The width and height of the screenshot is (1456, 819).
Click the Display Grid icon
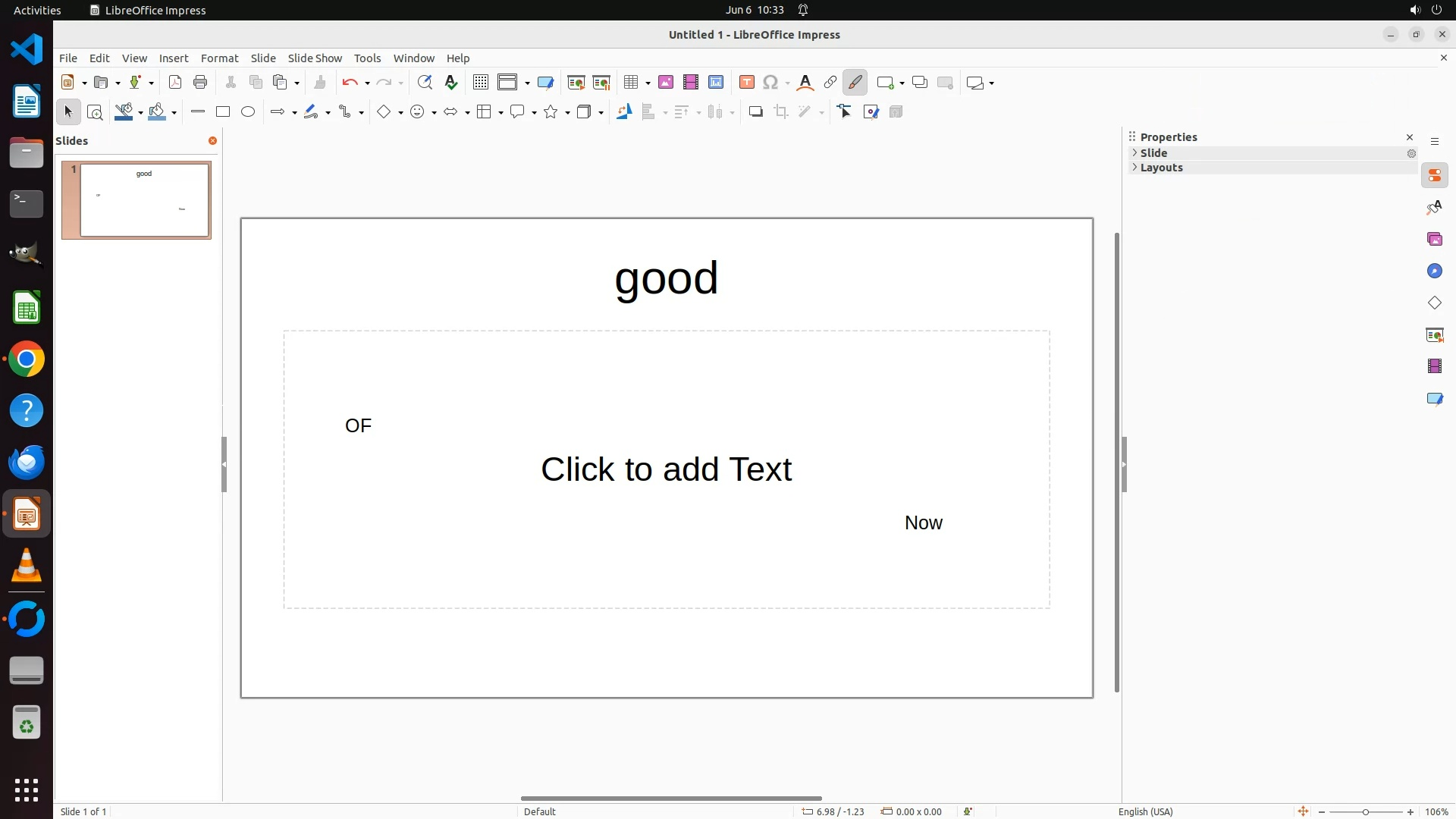coord(480,83)
